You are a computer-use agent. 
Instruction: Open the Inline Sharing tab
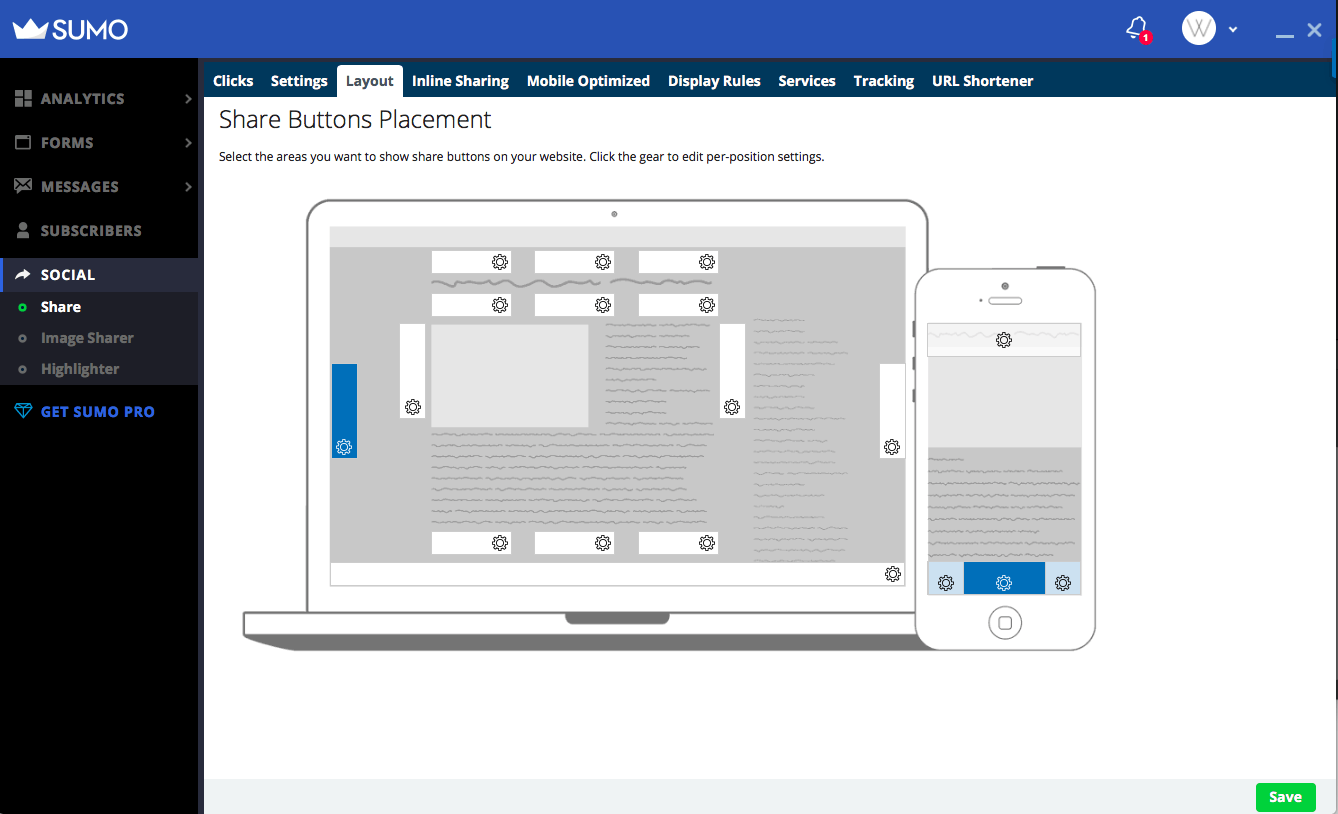tap(460, 81)
